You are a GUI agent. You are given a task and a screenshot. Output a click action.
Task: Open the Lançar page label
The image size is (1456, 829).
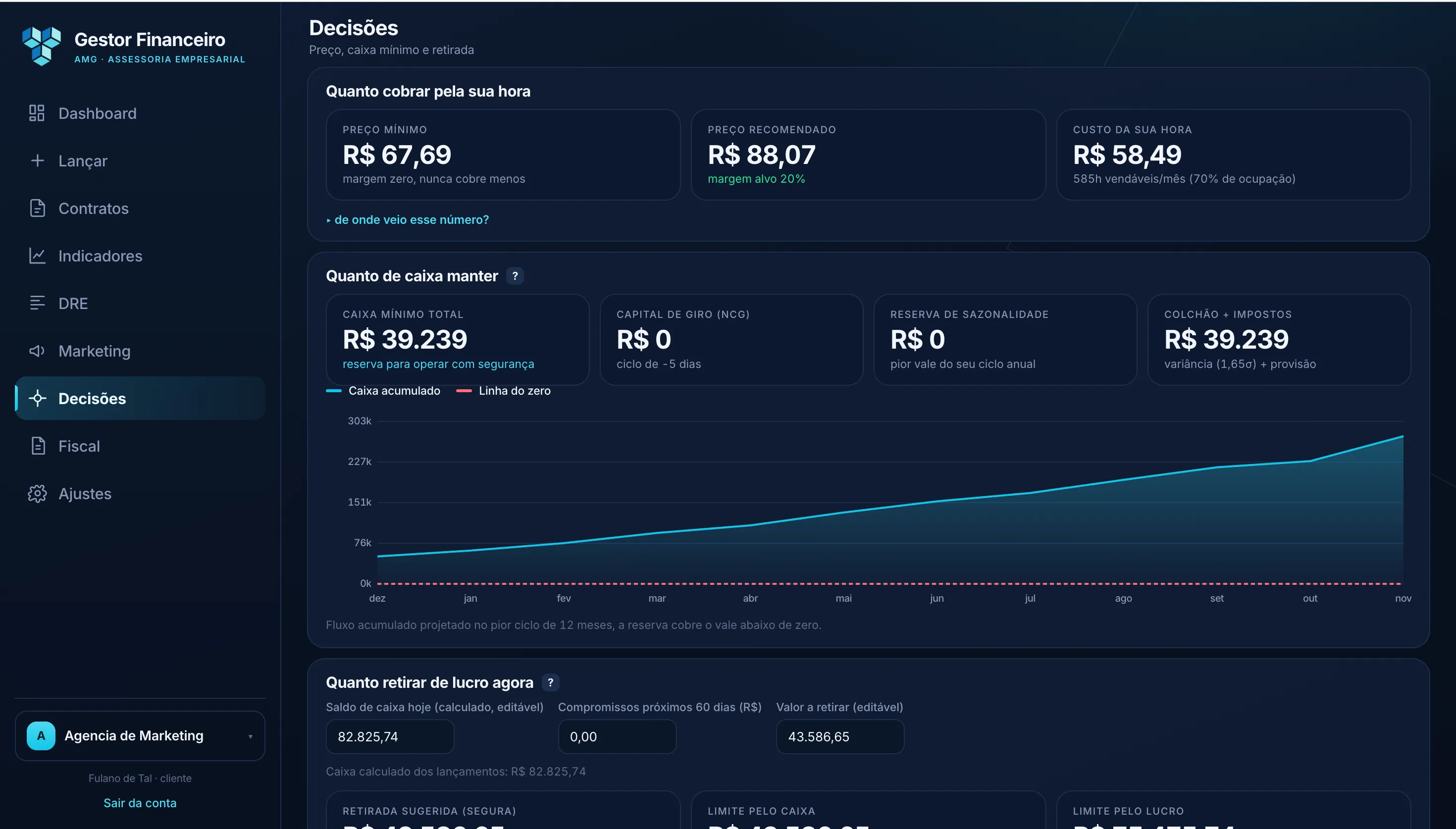coord(83,161)
